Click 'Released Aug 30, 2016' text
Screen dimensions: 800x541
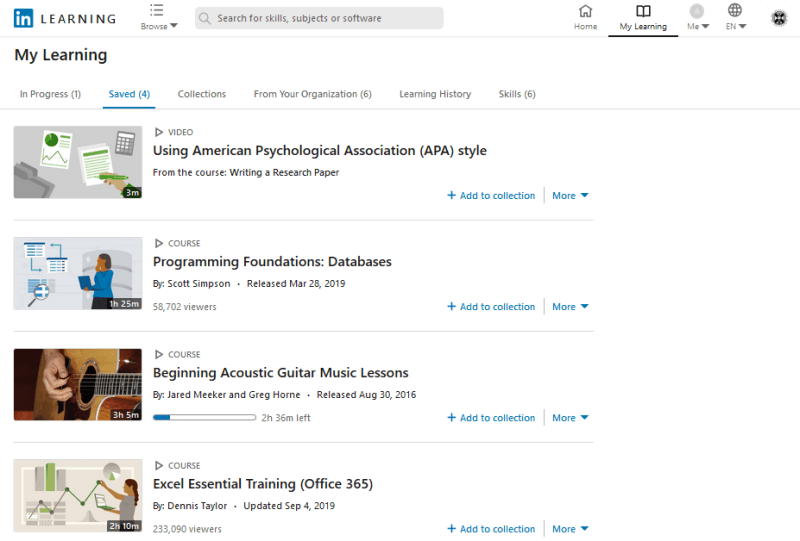click(366, 395)
